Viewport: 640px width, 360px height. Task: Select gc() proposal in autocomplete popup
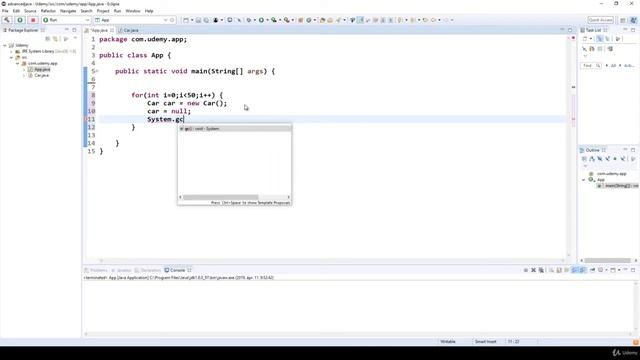(235, 129)
